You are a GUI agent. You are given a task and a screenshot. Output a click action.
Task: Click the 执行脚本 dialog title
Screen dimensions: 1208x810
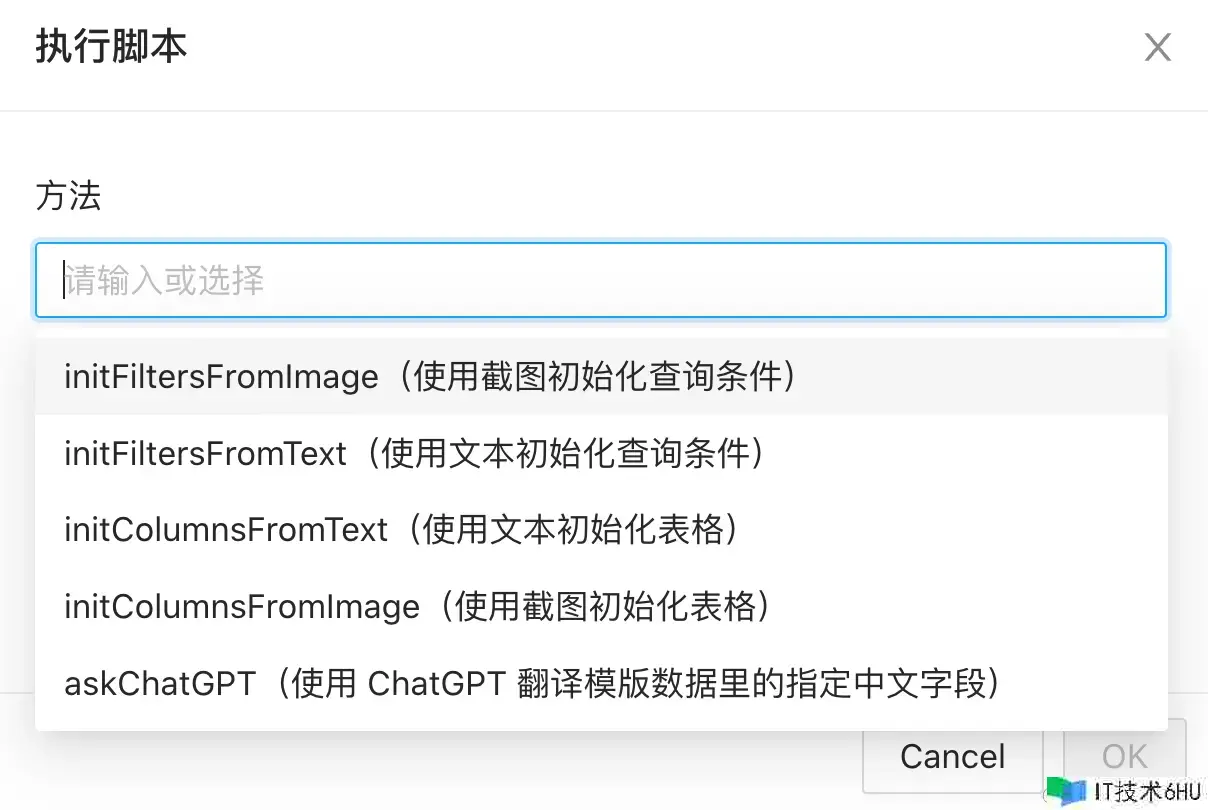111,47
